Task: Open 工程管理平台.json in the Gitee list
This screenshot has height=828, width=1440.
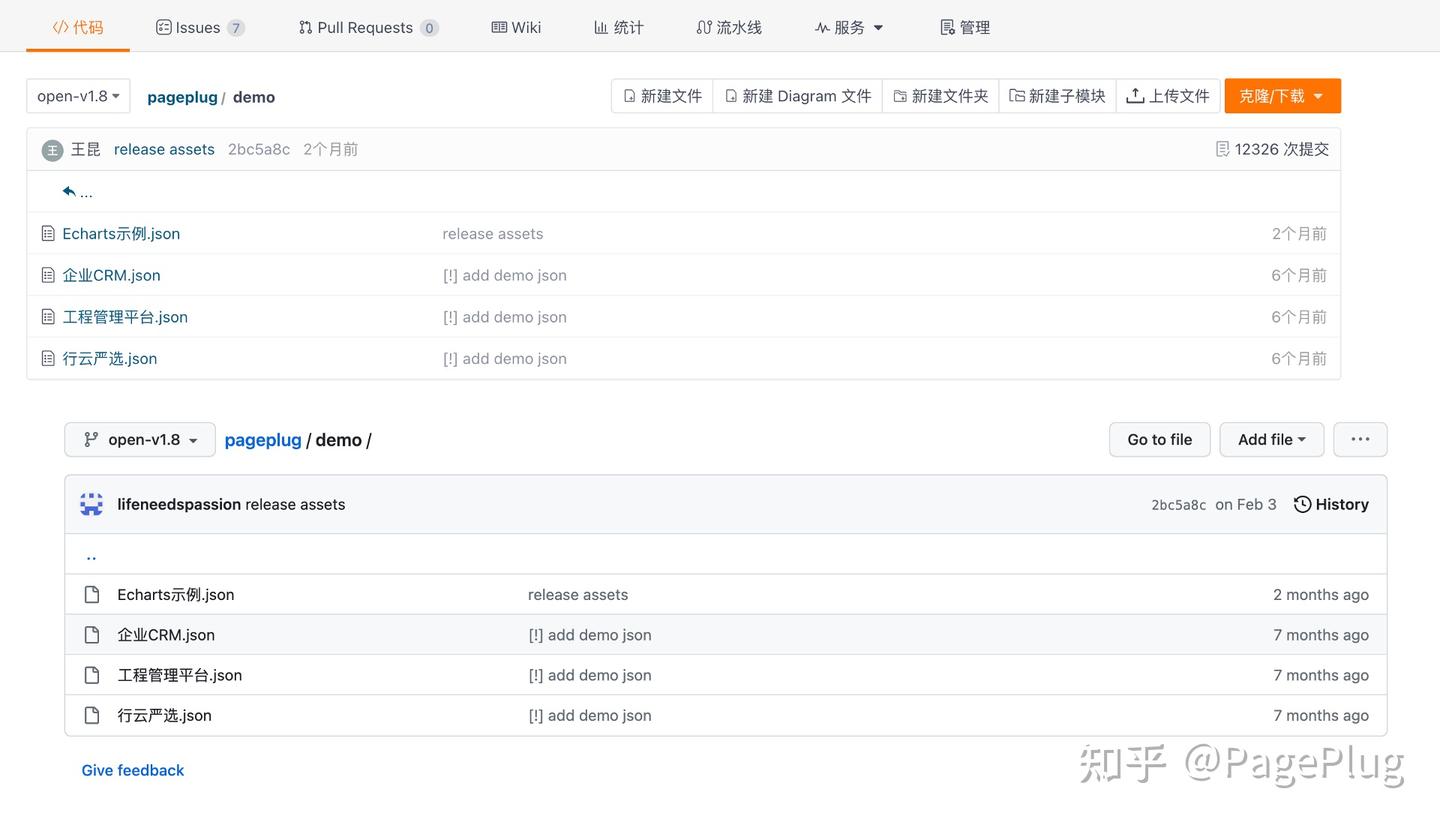Action: click(x=125, y=317)
